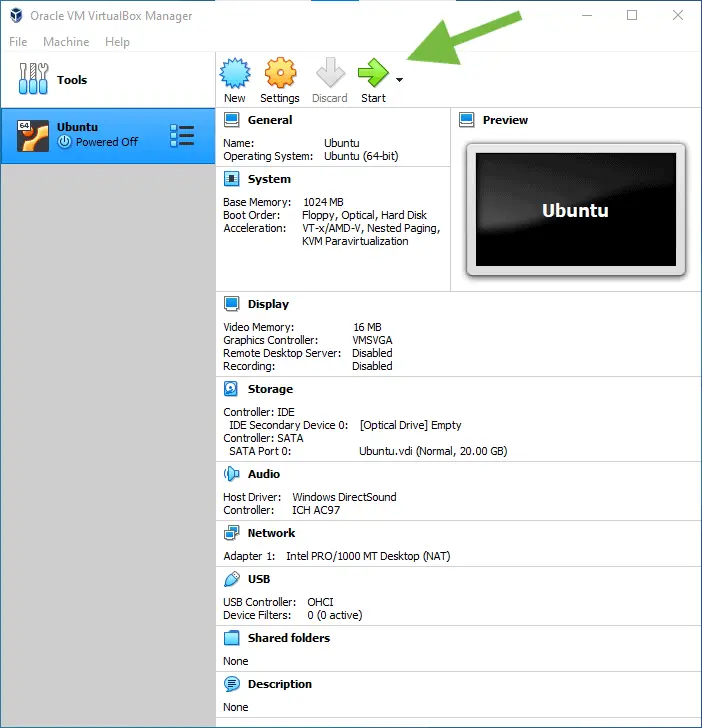Open the Settings gear icon
702x728 pixels.
pos(280,73)
